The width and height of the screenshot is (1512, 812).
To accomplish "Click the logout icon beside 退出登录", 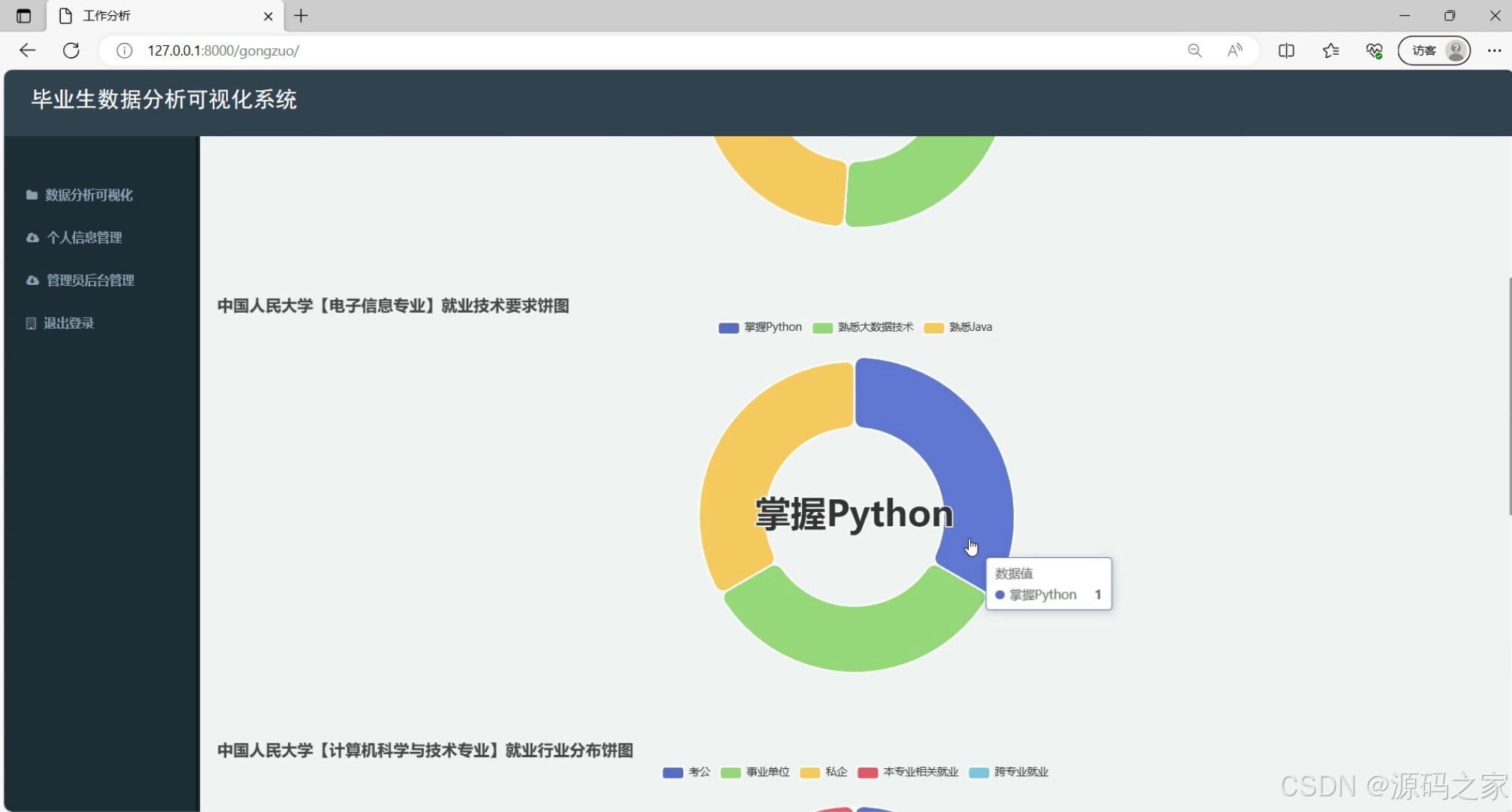I will [30, 323].
